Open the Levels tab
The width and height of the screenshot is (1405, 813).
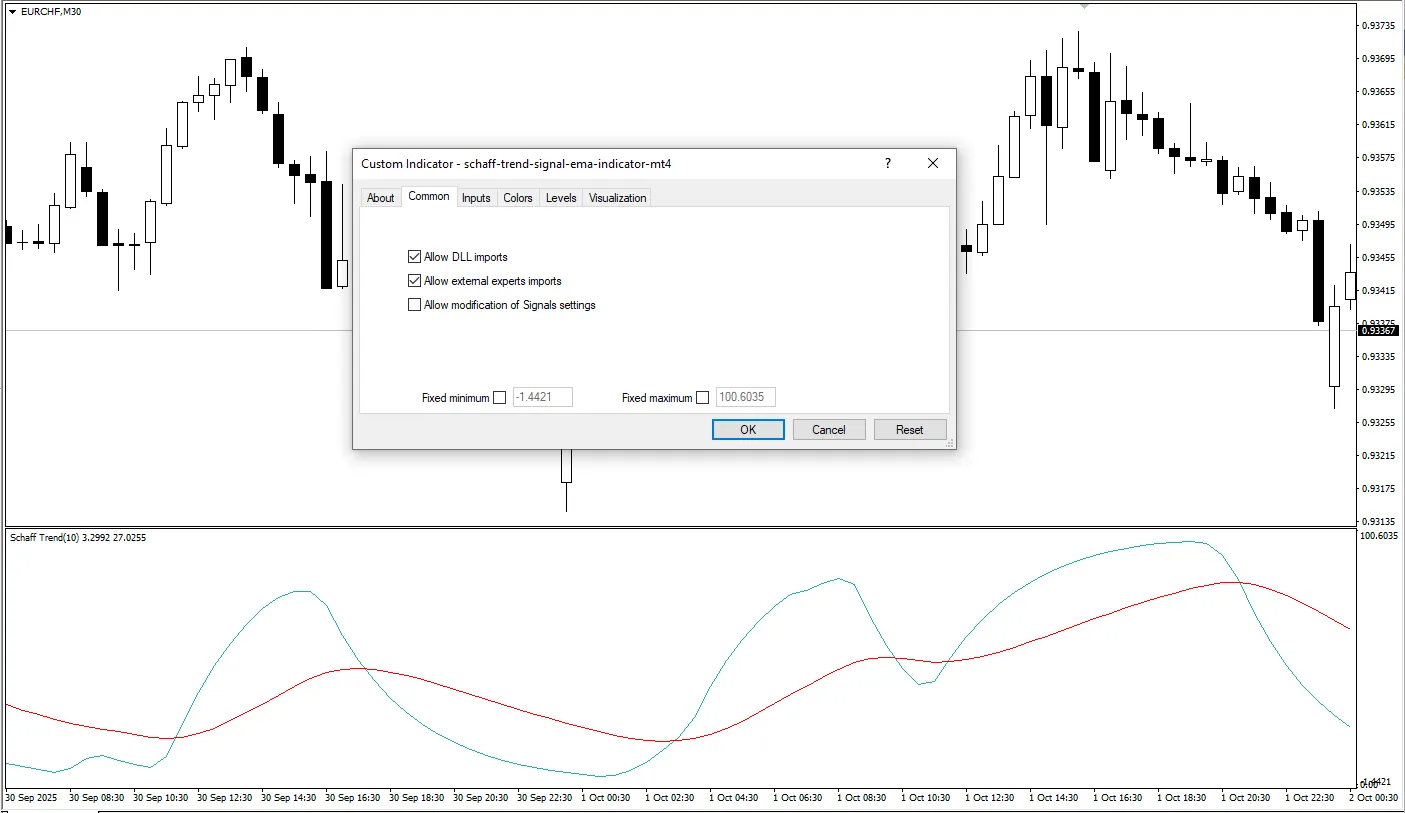(x=561, y=197)
